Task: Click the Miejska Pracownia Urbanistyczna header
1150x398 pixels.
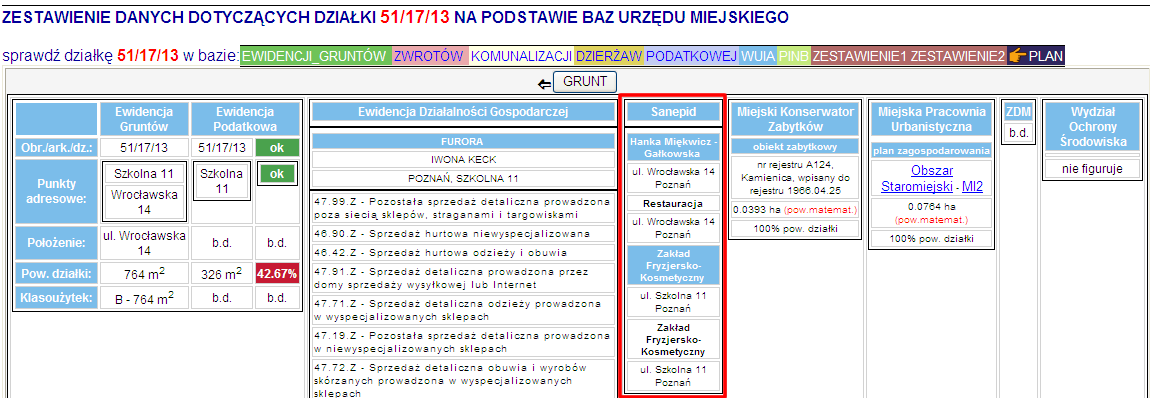Action: [x=931, y=119]
